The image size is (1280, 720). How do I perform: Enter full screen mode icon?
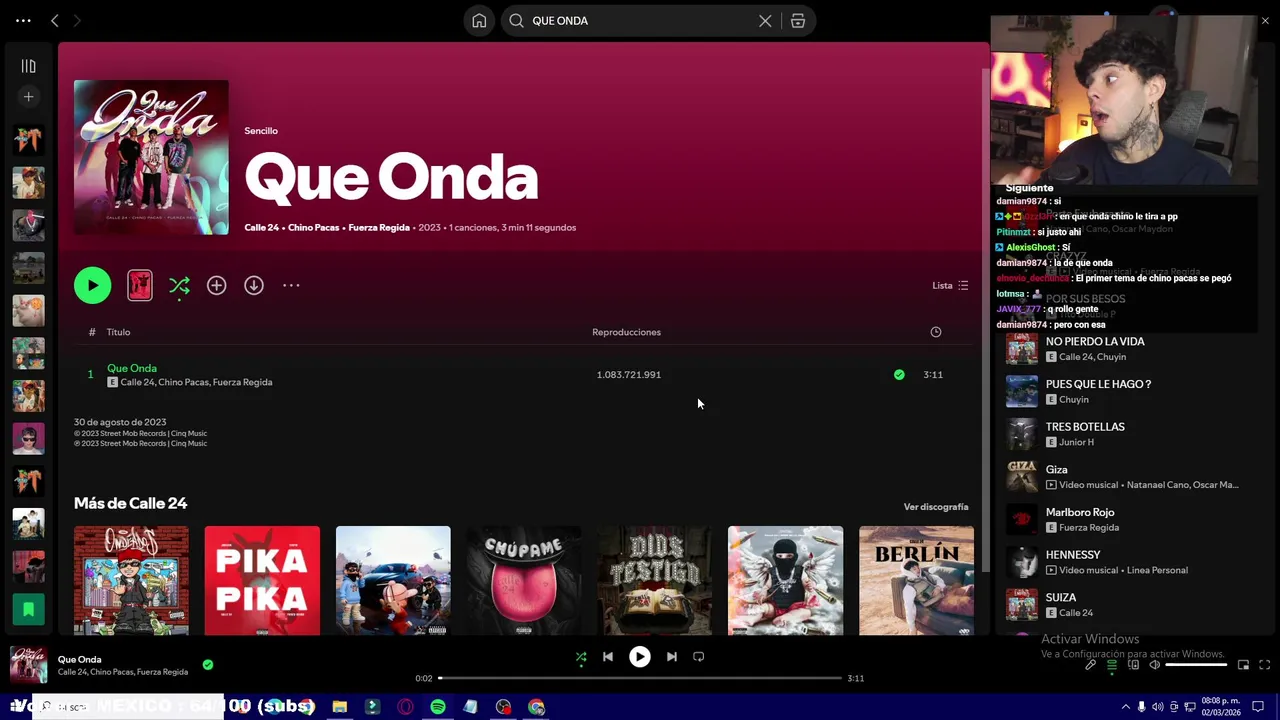1265,665
